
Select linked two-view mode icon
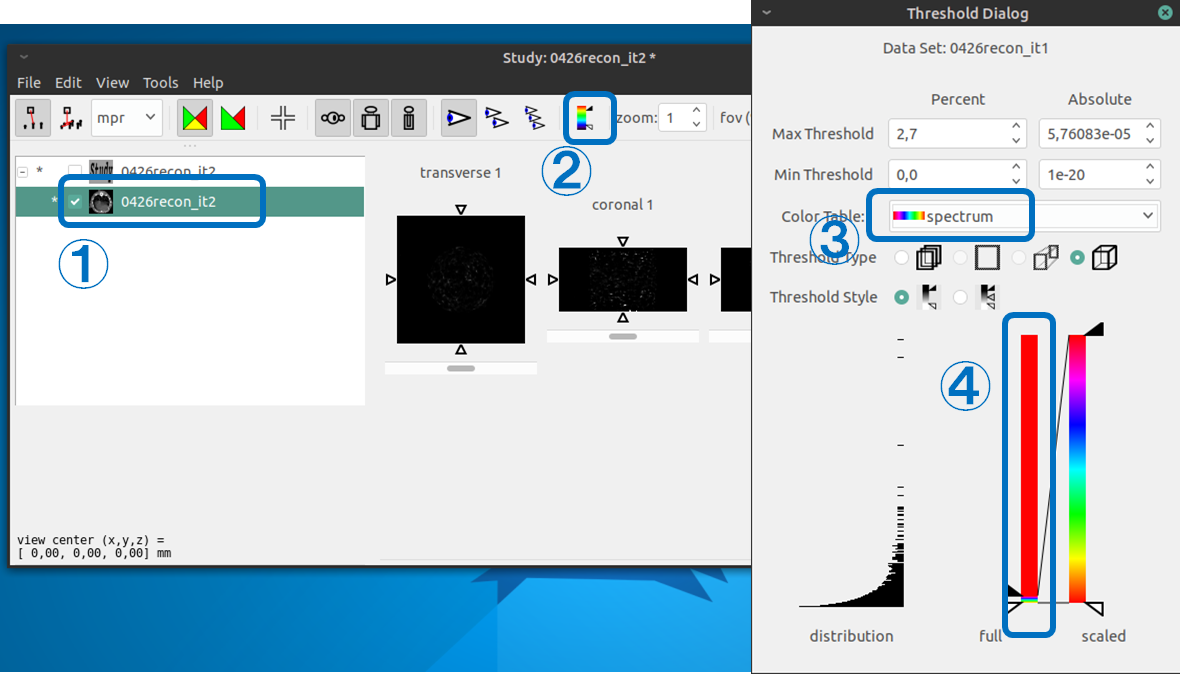[x=496, y=118]
